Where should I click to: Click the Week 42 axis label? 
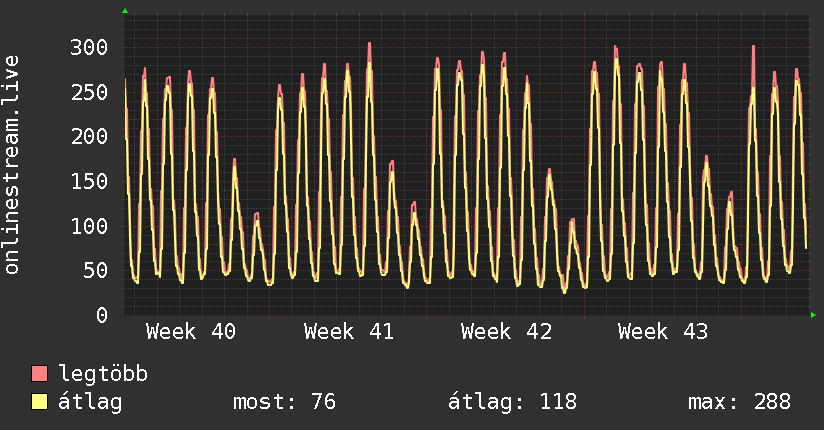(506, 332)
